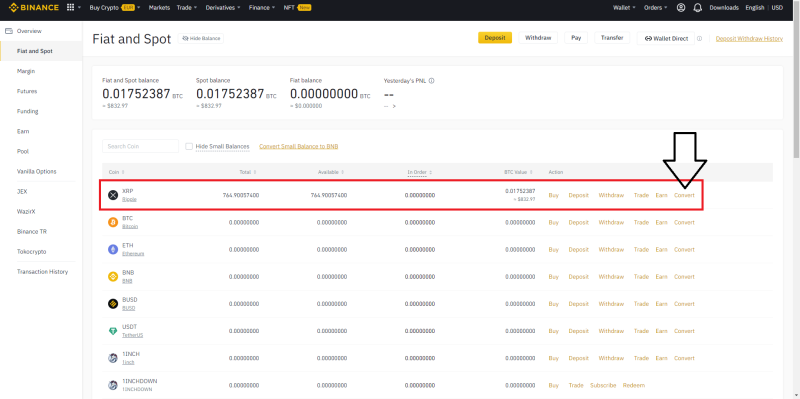Expand the Wallet dropdown menu
Screen dimensions: 800x399
624,8
